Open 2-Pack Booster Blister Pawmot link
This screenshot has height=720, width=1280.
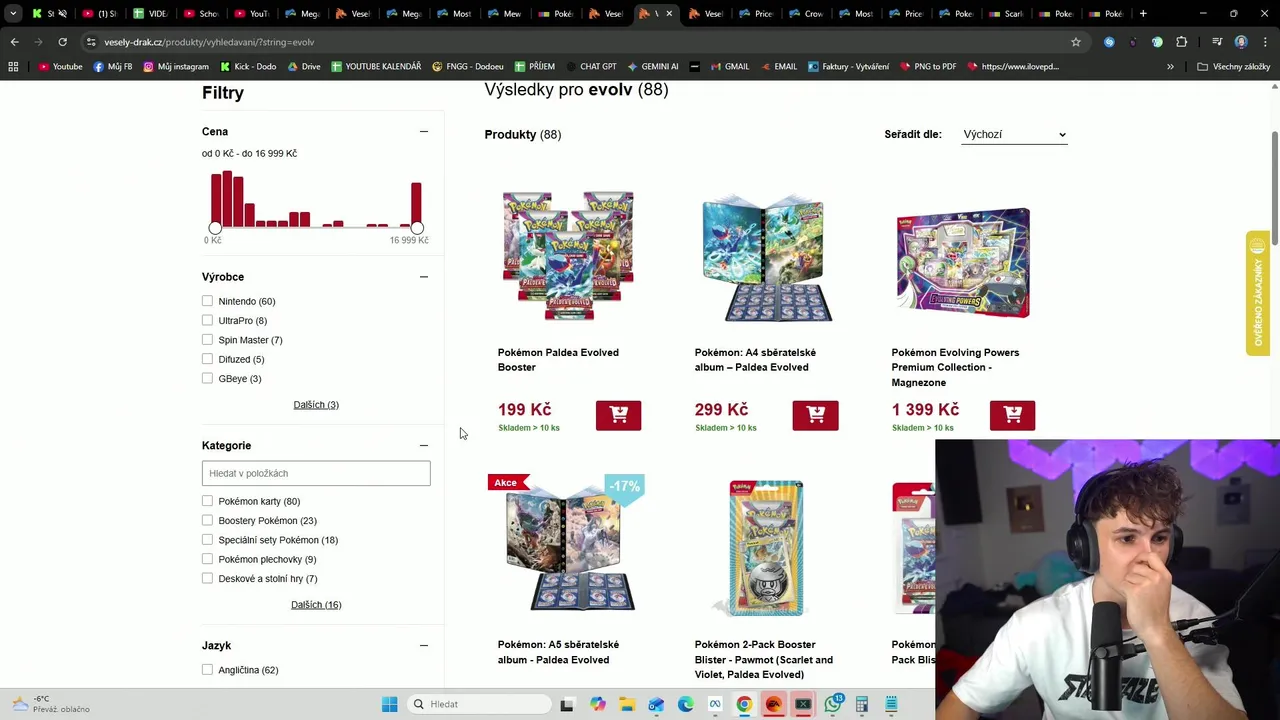click(x=763, y=659)
